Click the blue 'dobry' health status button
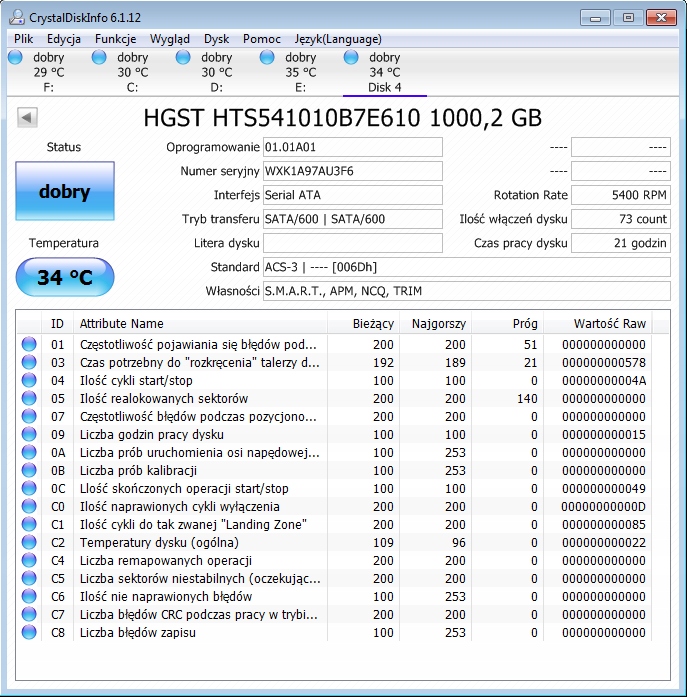 64,191
